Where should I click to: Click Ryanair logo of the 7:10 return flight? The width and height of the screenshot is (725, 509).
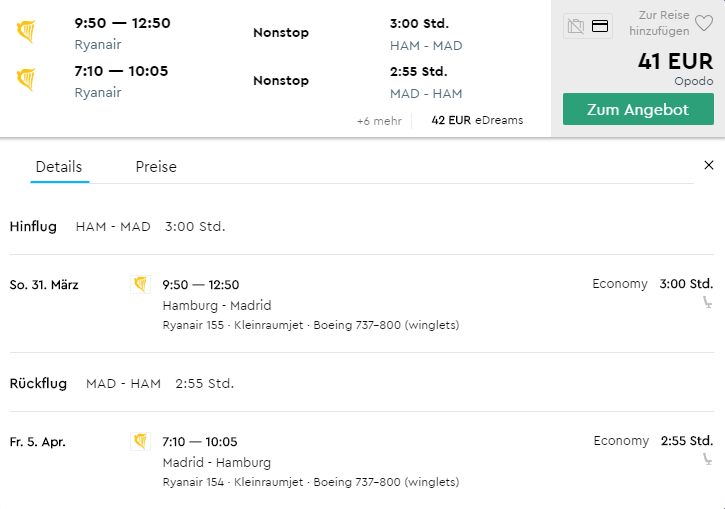tap(26, 80)
